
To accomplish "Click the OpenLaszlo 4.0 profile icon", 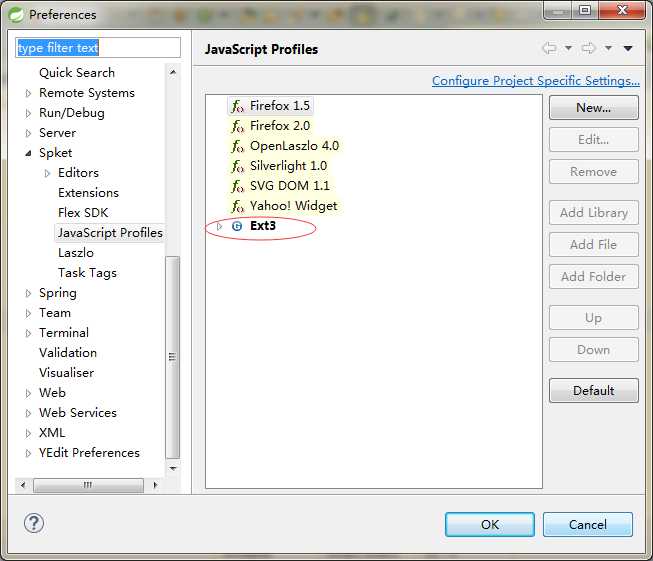I will (237, 146).
